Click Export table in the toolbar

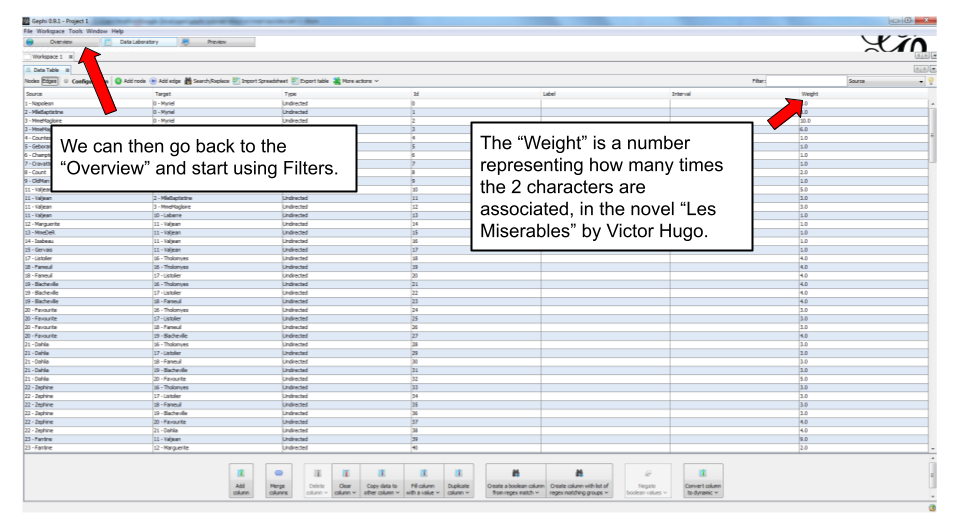[310, 81]
